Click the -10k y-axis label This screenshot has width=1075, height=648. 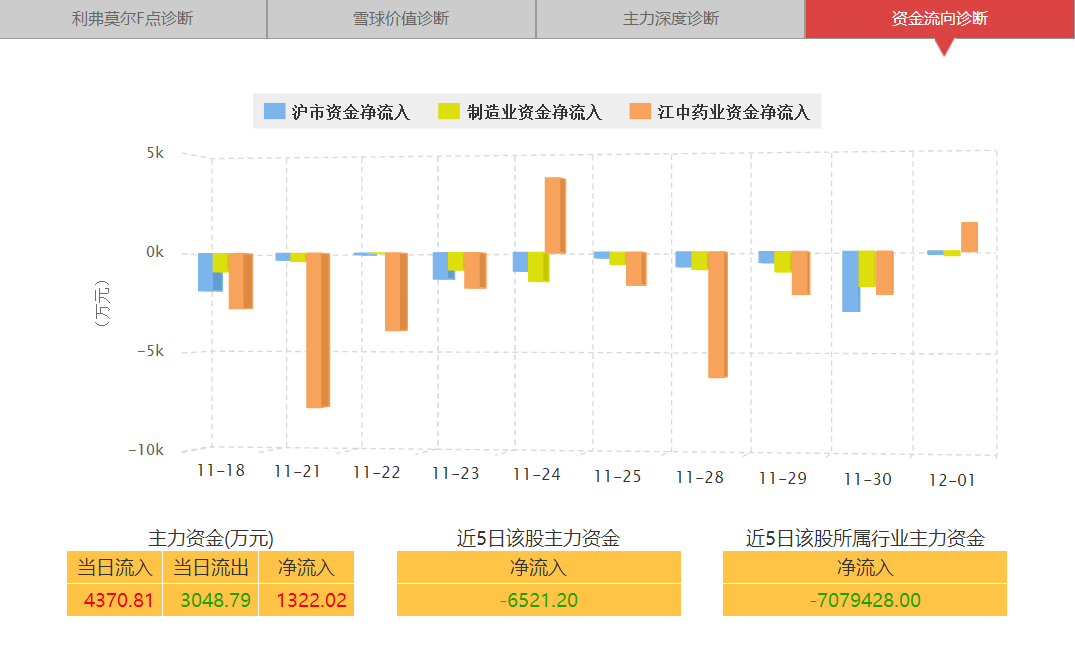146,450
